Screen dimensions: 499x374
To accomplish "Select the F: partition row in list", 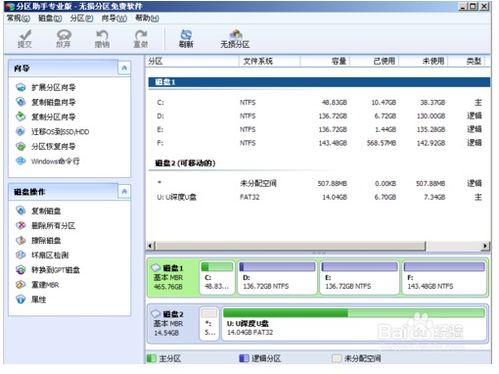I will tap(319, 143).
